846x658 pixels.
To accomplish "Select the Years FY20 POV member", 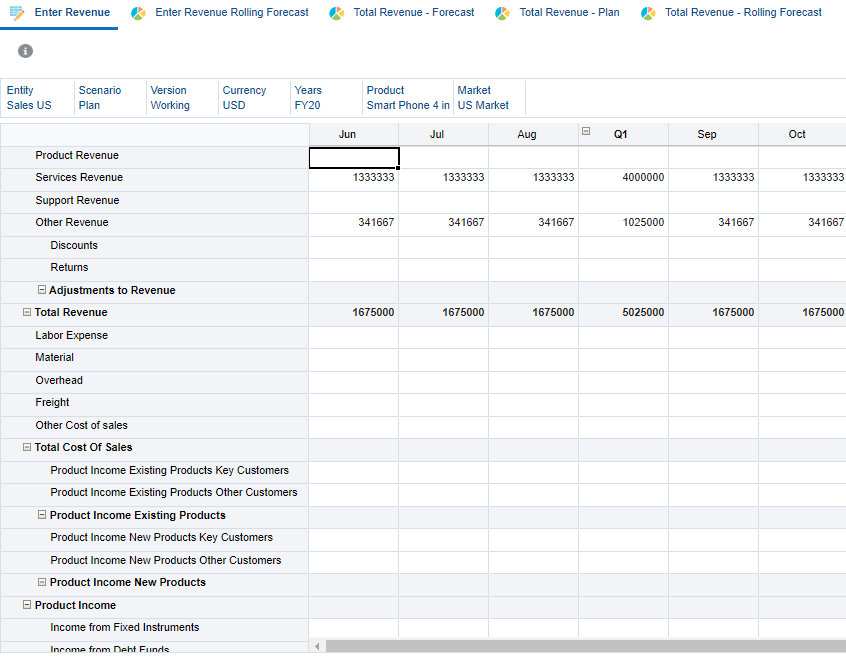I will tap(313, 102).
